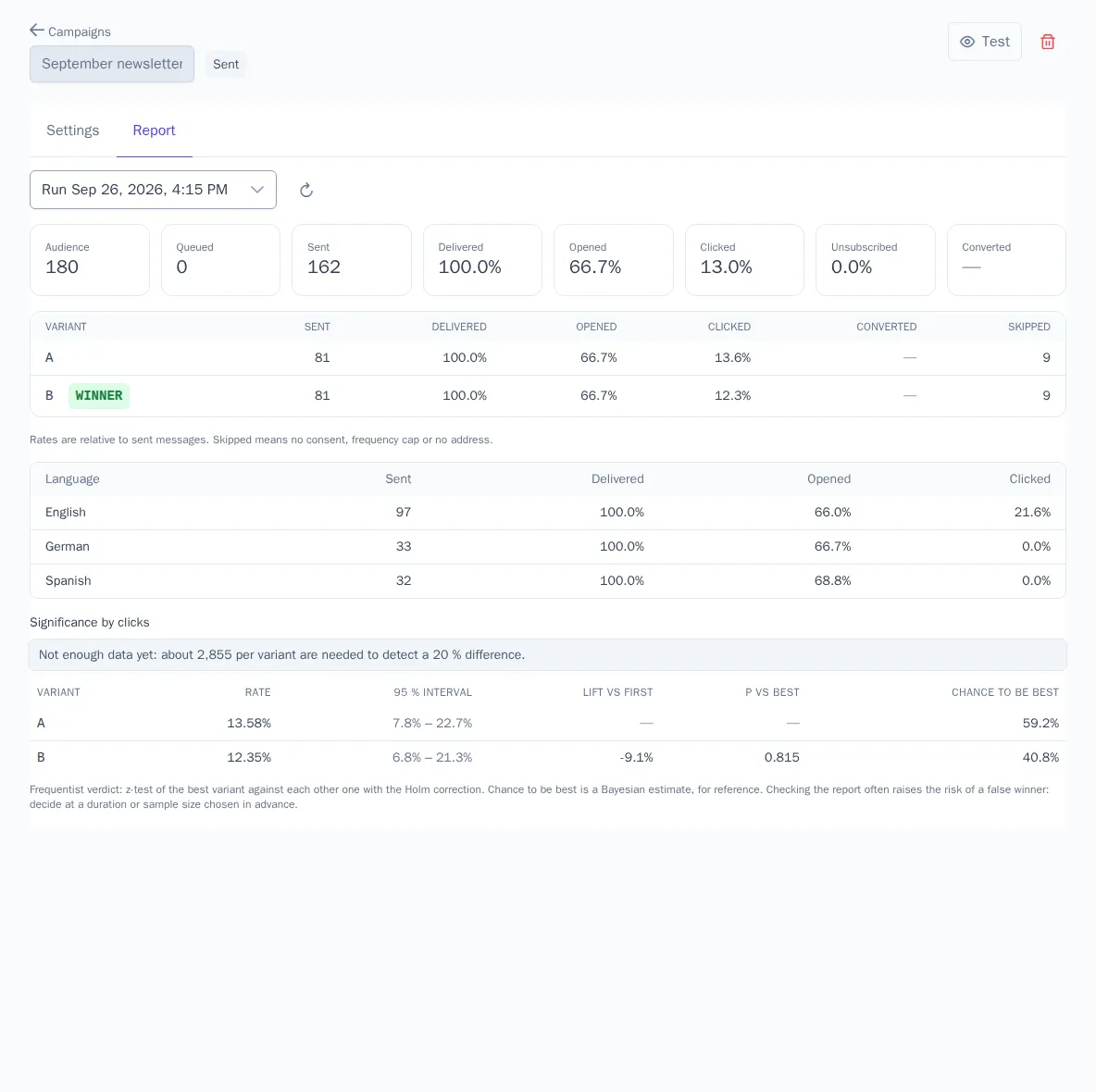Click the refresh report icon

306,190
